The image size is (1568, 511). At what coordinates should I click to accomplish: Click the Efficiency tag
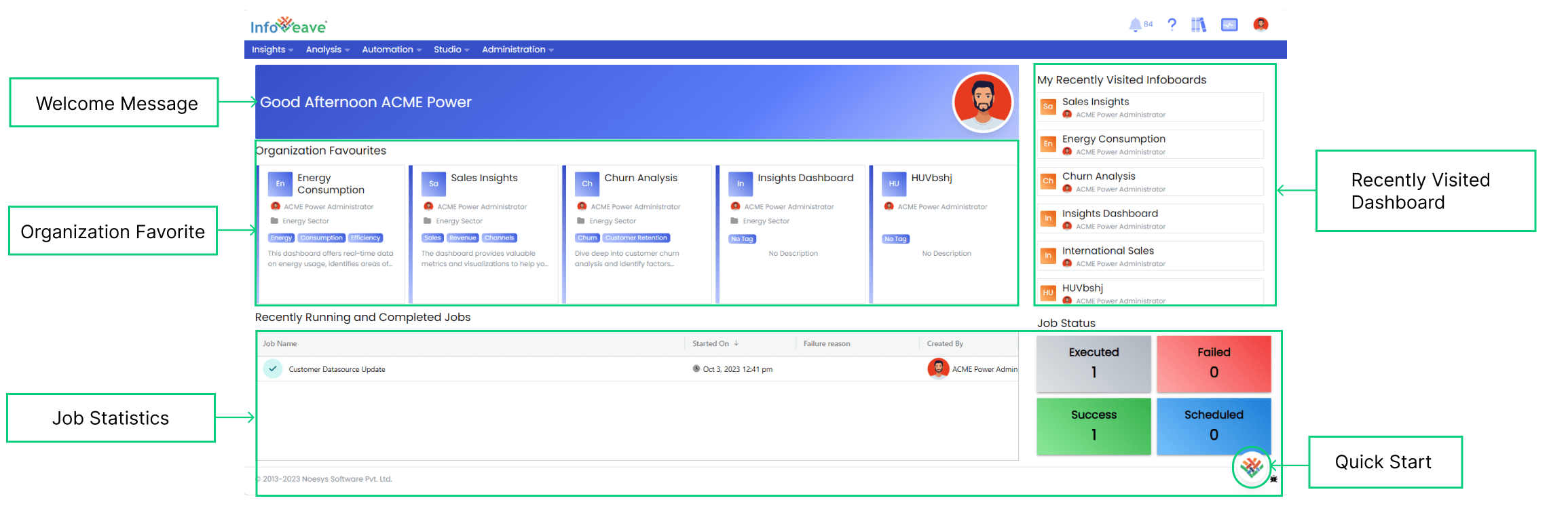click(x=366, y=238)
